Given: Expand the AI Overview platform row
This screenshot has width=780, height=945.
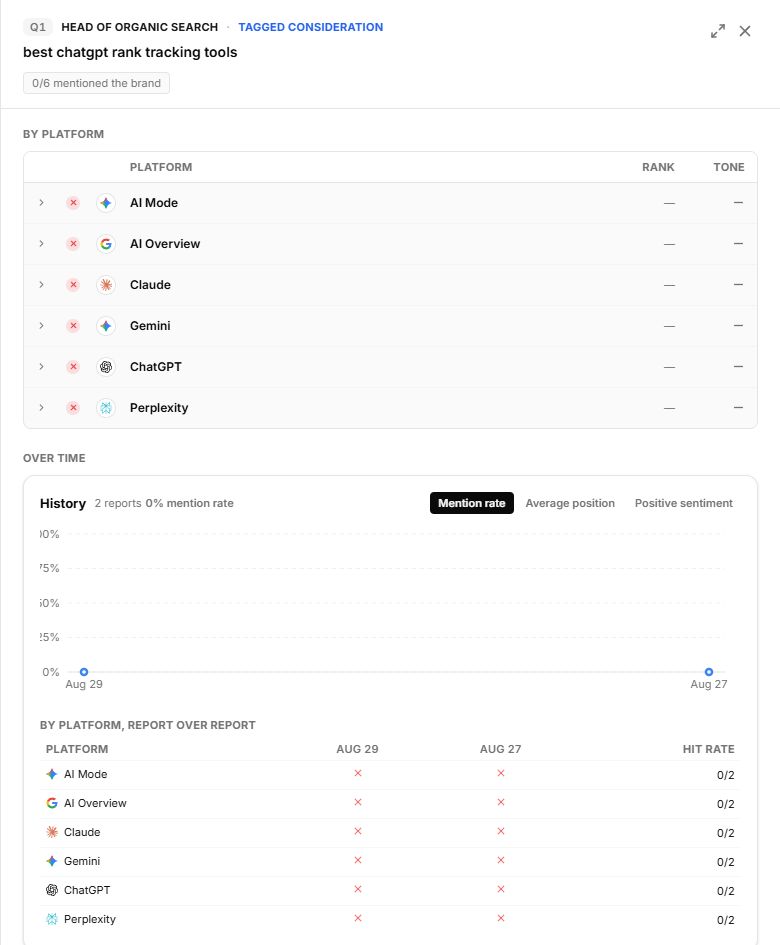Looking at the screenshot, I should [x=41, y=243].
